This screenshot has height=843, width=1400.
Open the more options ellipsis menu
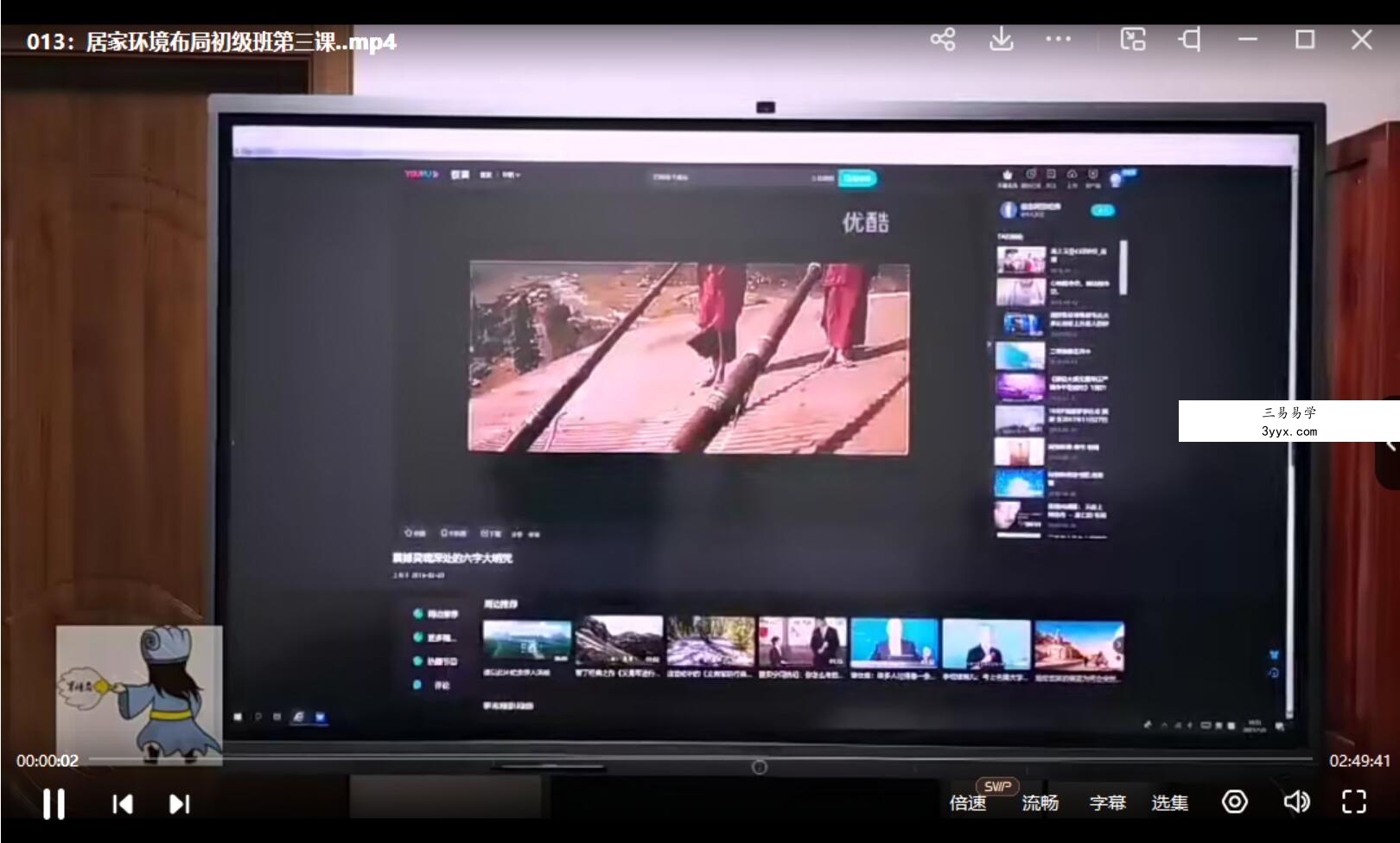point(1058,40)
